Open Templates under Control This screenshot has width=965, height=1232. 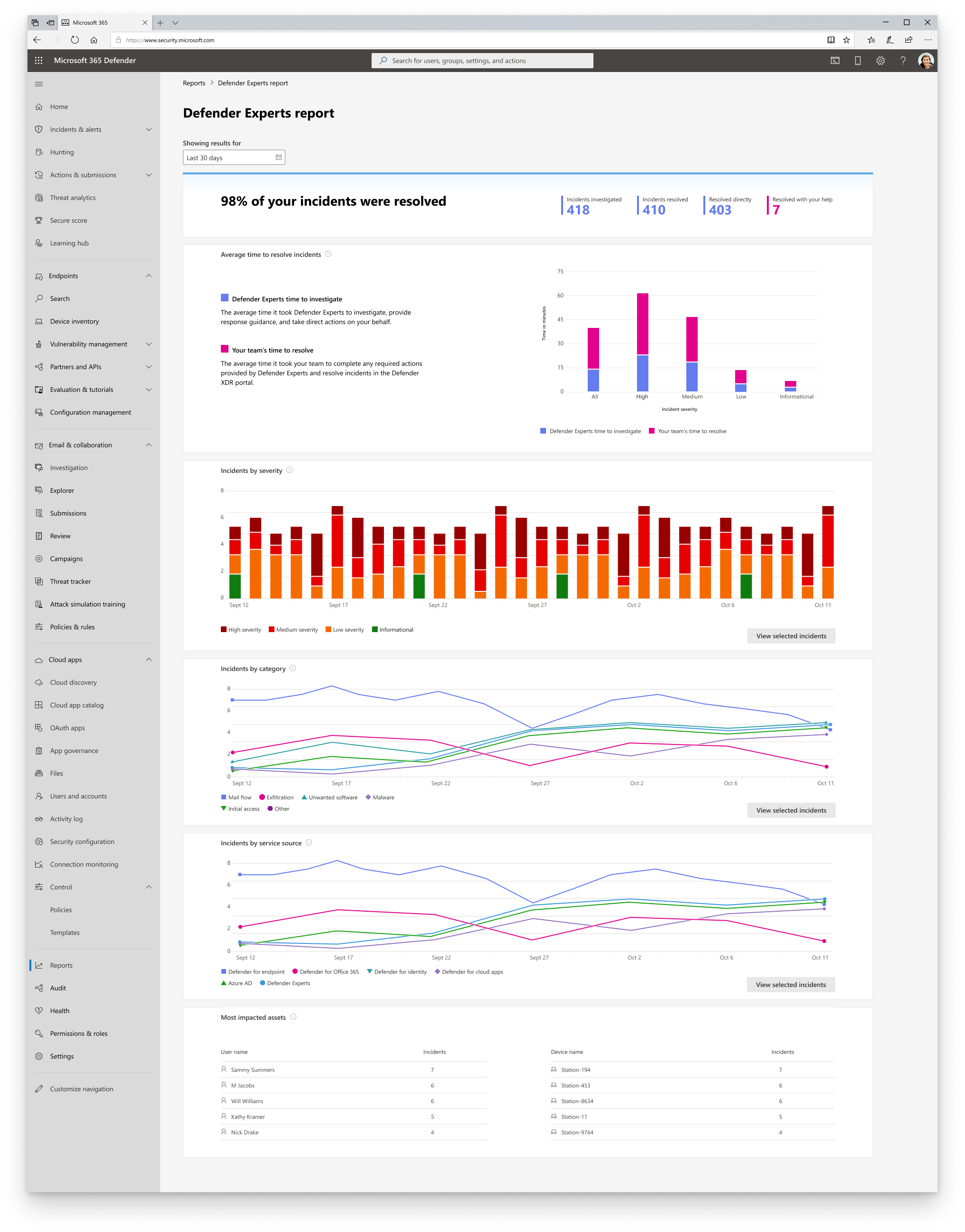pyautogui.click(x=65, y=933)
